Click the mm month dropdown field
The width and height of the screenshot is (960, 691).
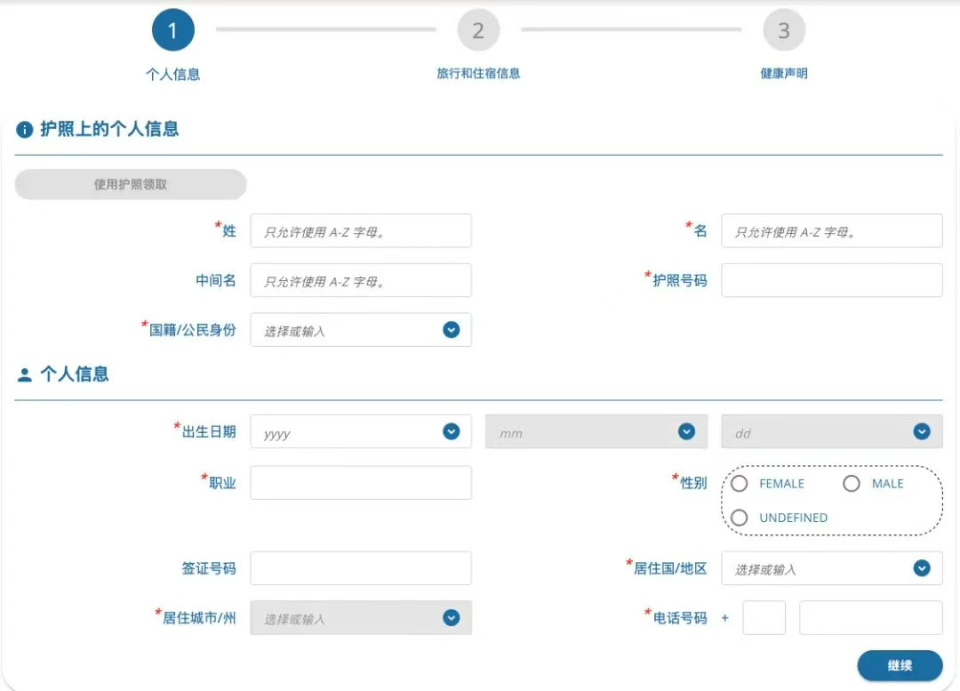click(596, 431)
